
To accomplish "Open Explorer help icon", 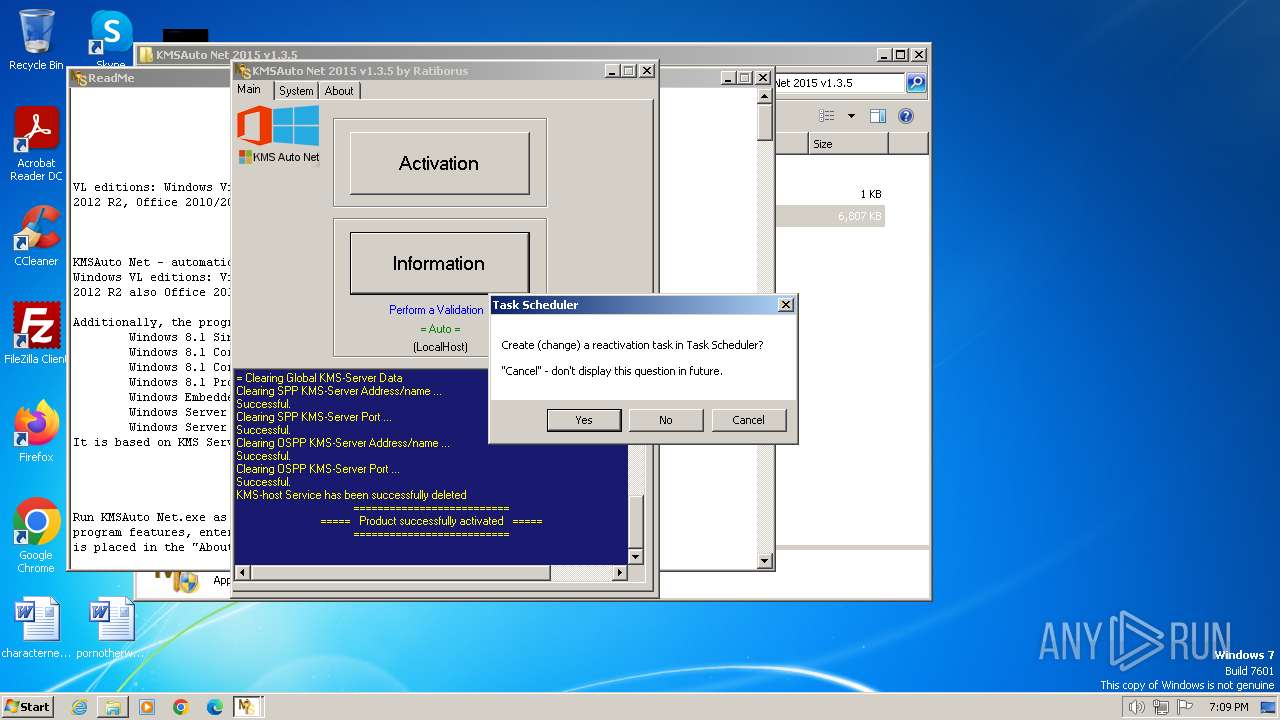I will point(905,116).
